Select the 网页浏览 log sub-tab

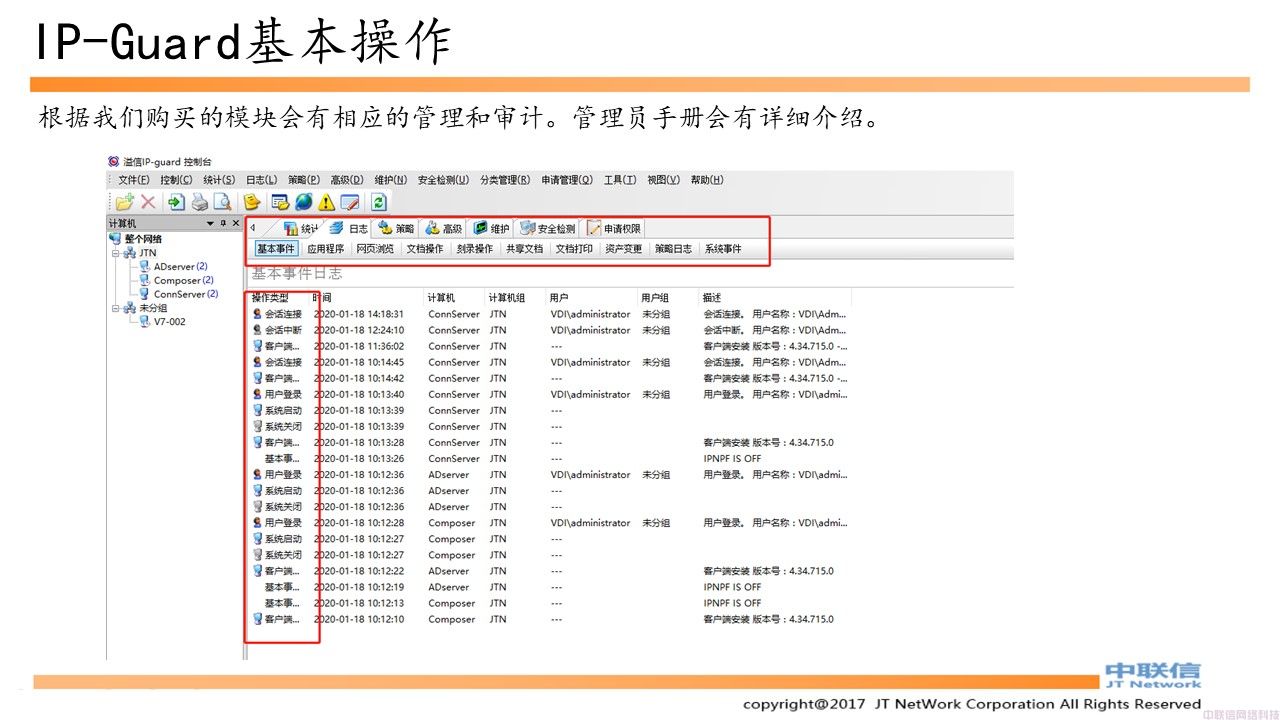(375, 249)
